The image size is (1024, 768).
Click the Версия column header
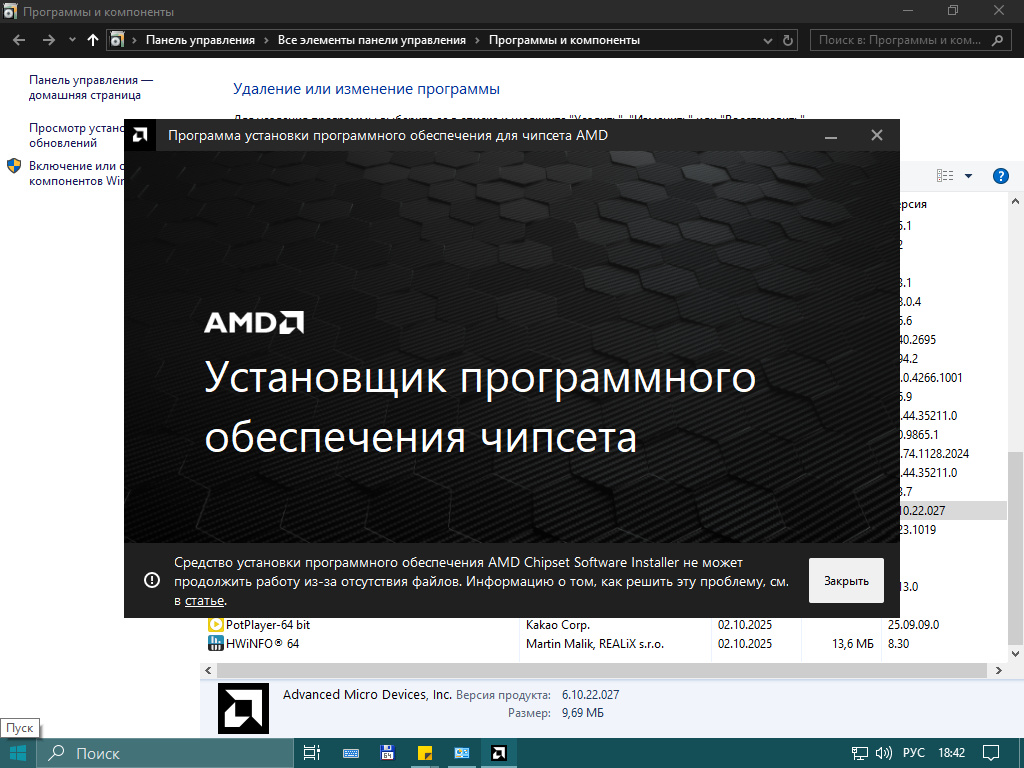coord(912,204)
